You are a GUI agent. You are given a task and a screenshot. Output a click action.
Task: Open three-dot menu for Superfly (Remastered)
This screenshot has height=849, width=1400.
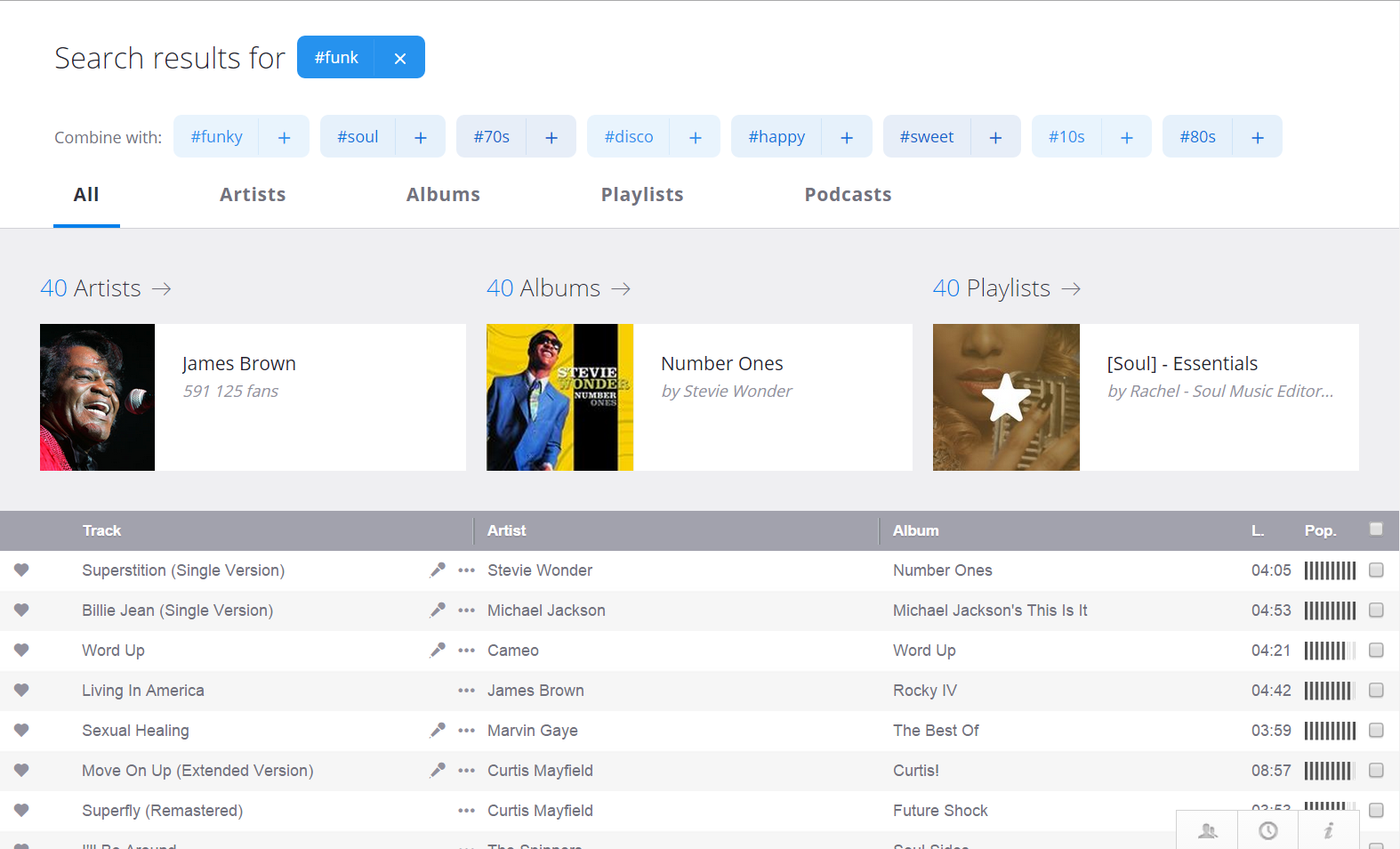[x=466, y=811]
